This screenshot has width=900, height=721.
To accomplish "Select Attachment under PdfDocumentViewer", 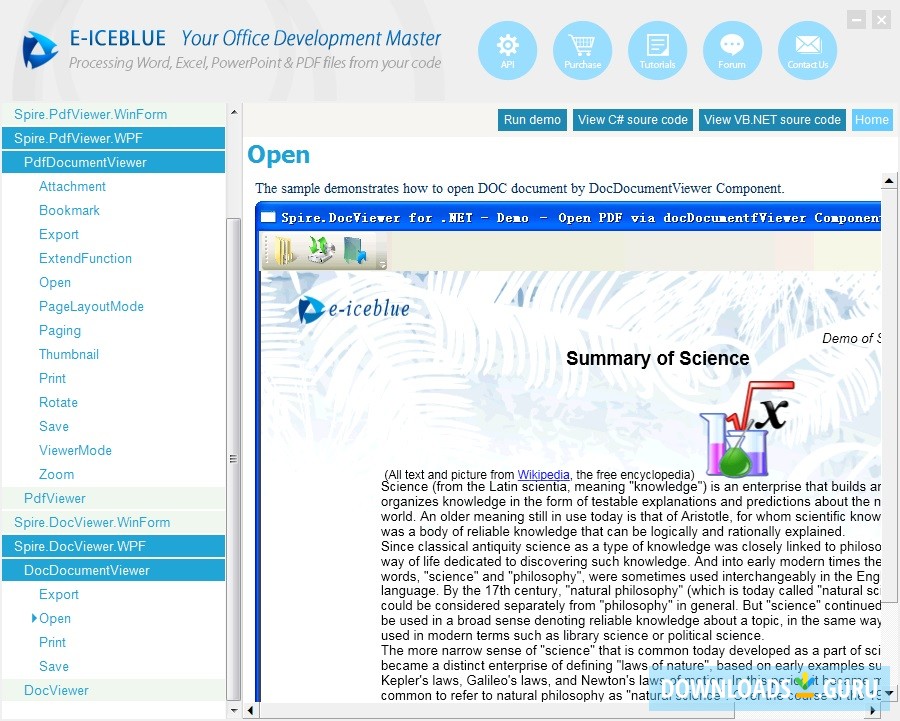I will point(72,187).
